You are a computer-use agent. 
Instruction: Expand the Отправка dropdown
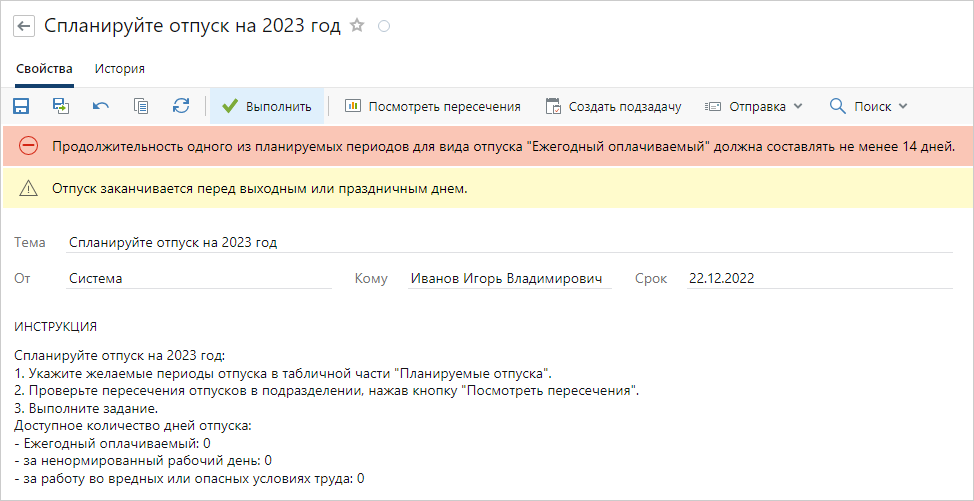(x=753, y=106)
